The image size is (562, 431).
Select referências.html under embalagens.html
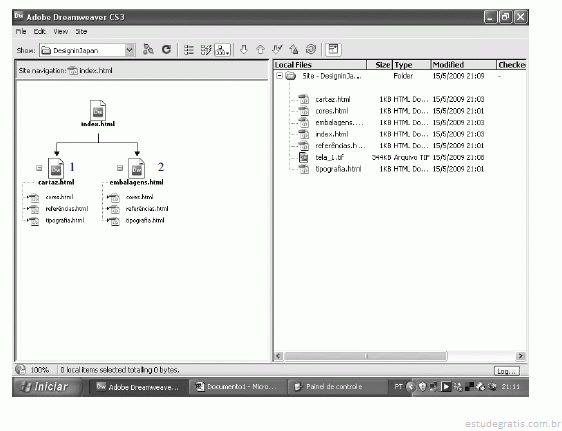(x=147, y=209)
